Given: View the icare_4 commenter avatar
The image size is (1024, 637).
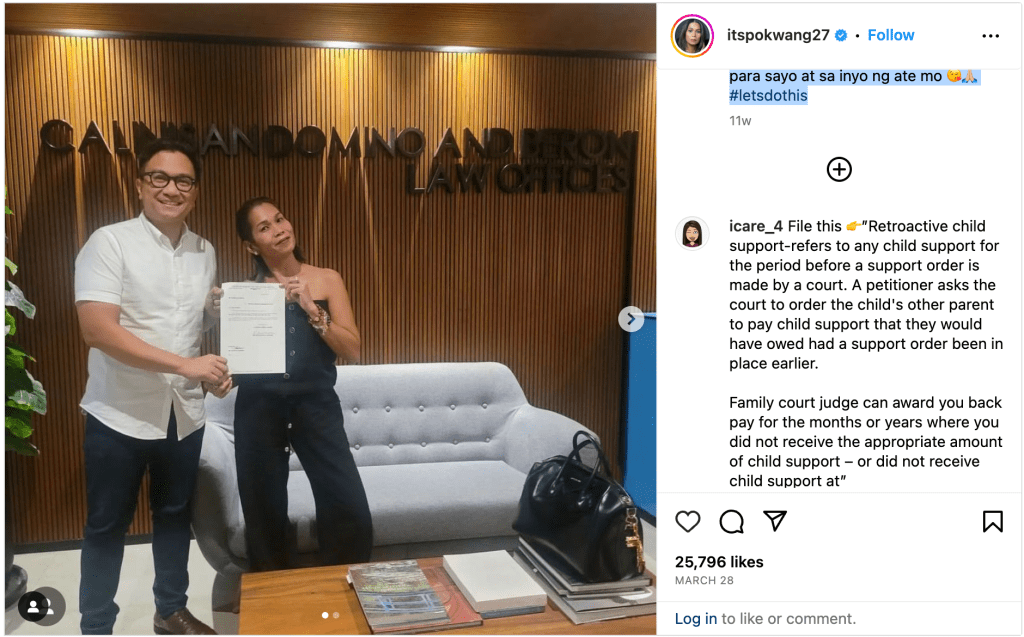Looking at the screenshot, I should pos(692,233).
